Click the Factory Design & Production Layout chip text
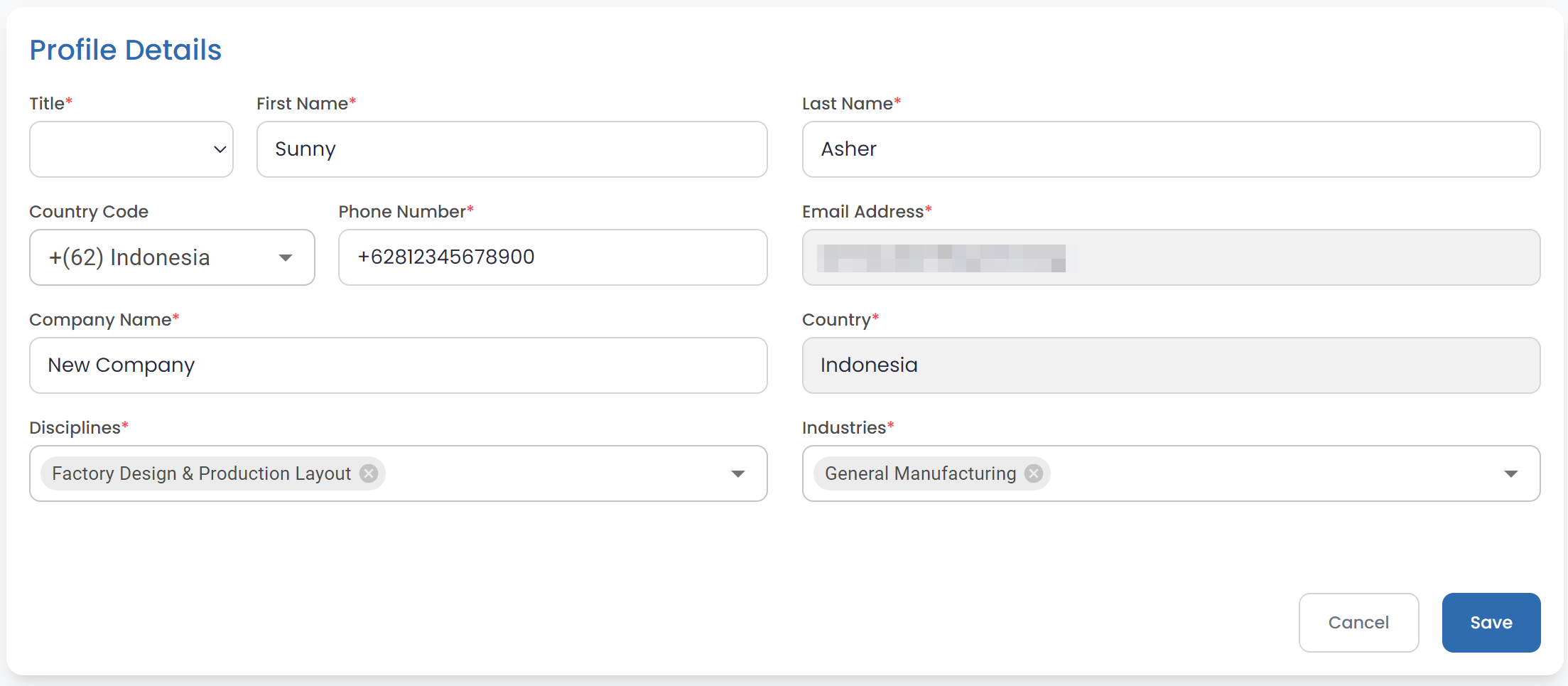Viewport: 1568px width, 686px height. coord(201,473)
